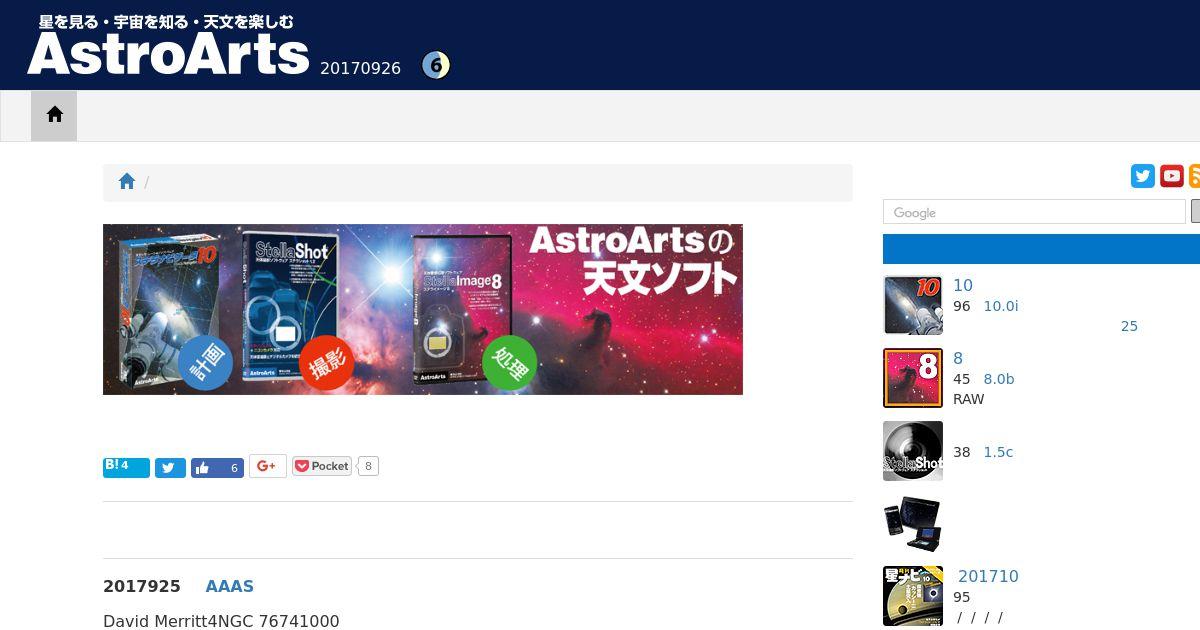Viewport: 1200px width, 630px height.
Task: Click the button beside the Google search field
Action: [x=1195, y=211]
